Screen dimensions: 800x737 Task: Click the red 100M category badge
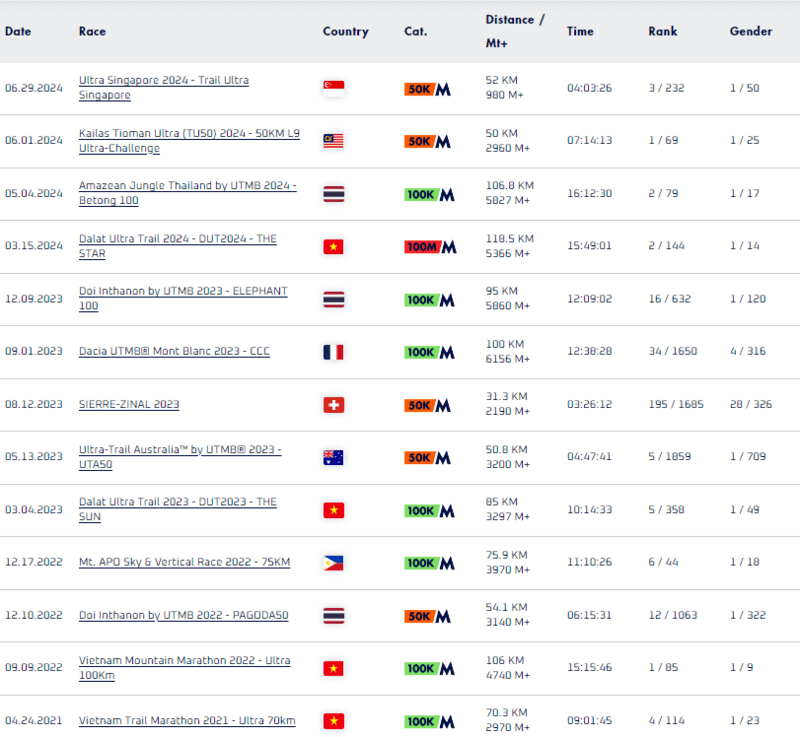[429, 246]
